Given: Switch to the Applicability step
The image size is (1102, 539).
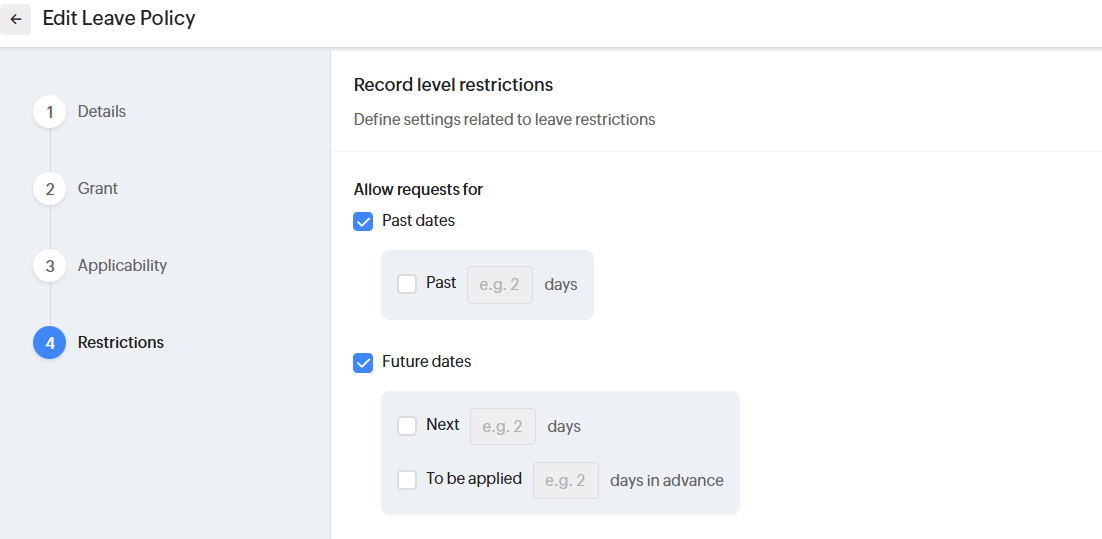Looking at the screenshot, I should click(x=122, y=266).
